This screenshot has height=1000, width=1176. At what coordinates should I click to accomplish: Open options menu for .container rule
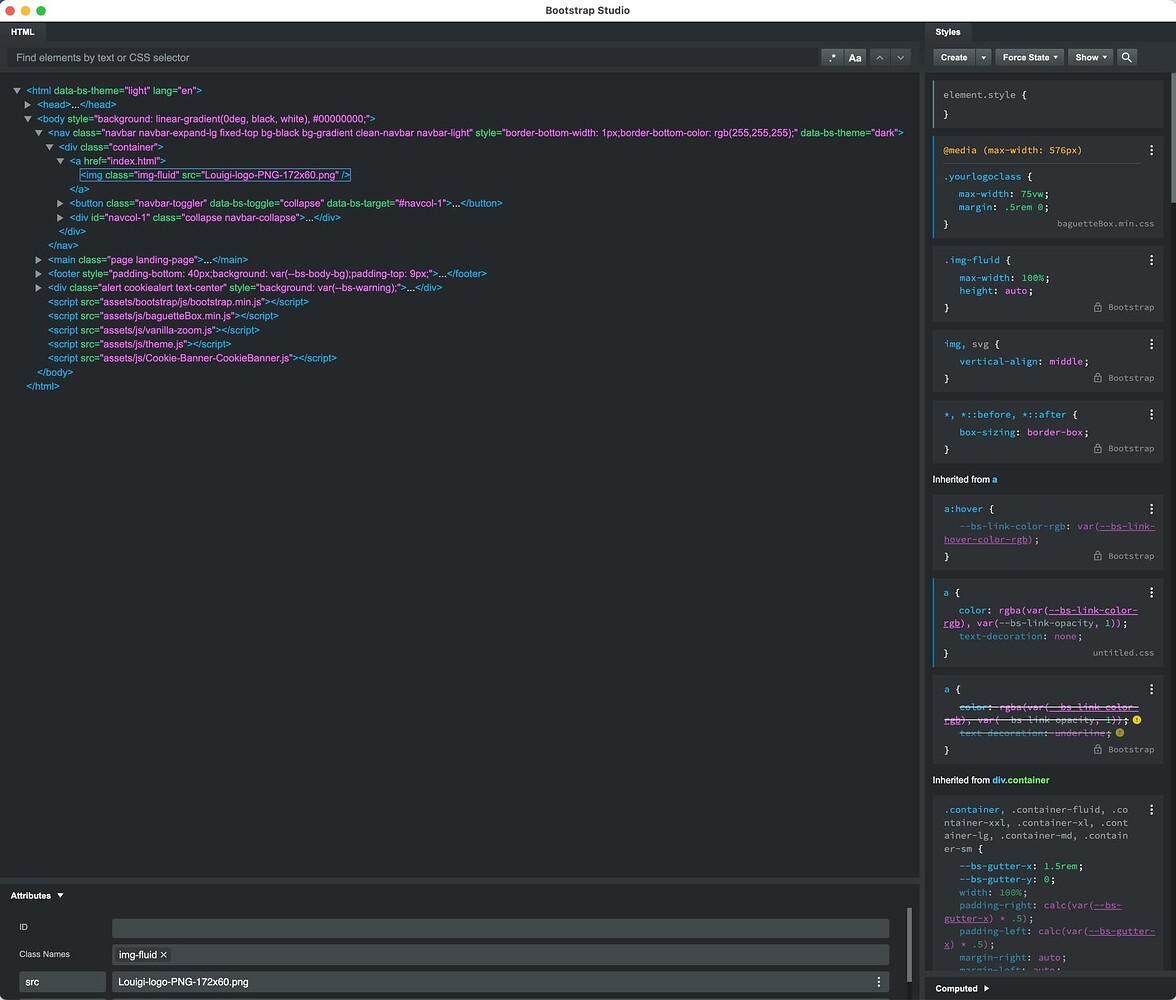click(1151, 810)
